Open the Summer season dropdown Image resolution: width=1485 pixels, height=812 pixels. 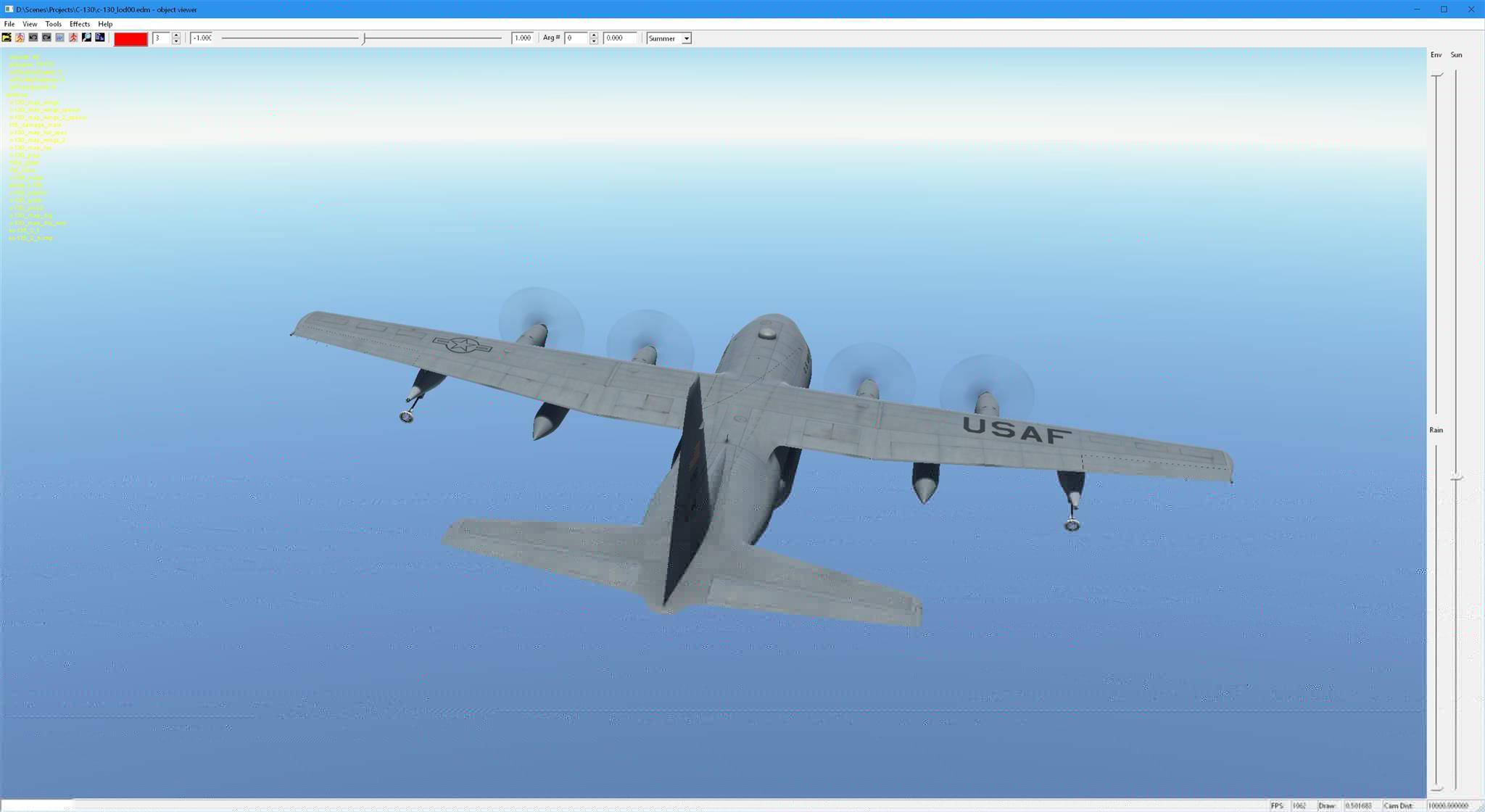[x=686, y=38]
